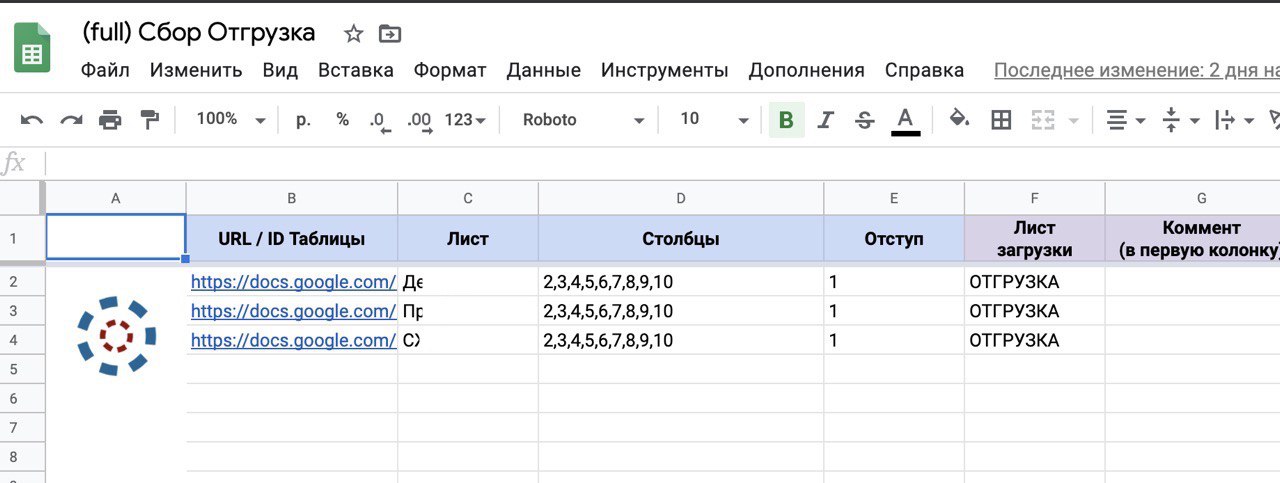Click the redo arrow icon
The height and width of the screenshot is (483, 1280).
point(71,120)
